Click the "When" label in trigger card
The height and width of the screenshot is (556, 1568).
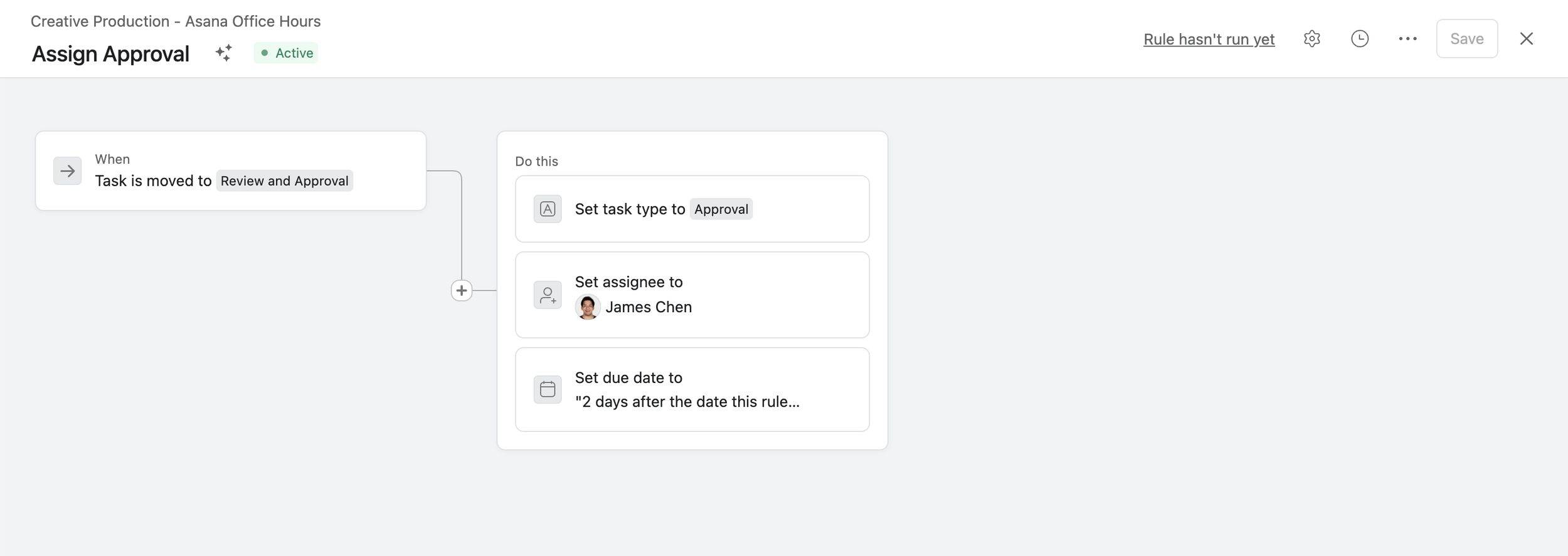tap(112, 159)
